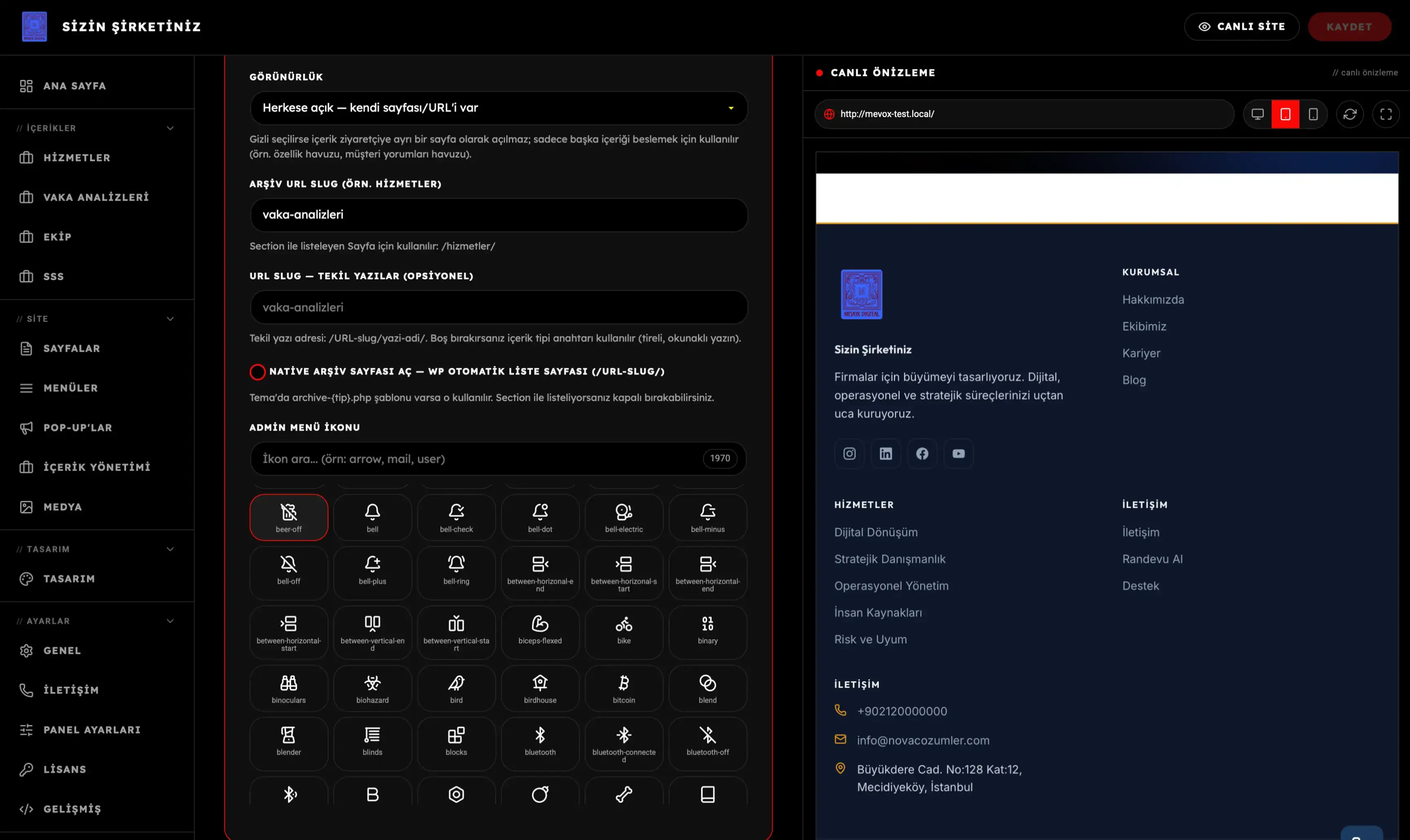The width and height of the screenshot is (1410, 840).
Task: Pick the bitcoin icon tile
Action: [623, 688]
